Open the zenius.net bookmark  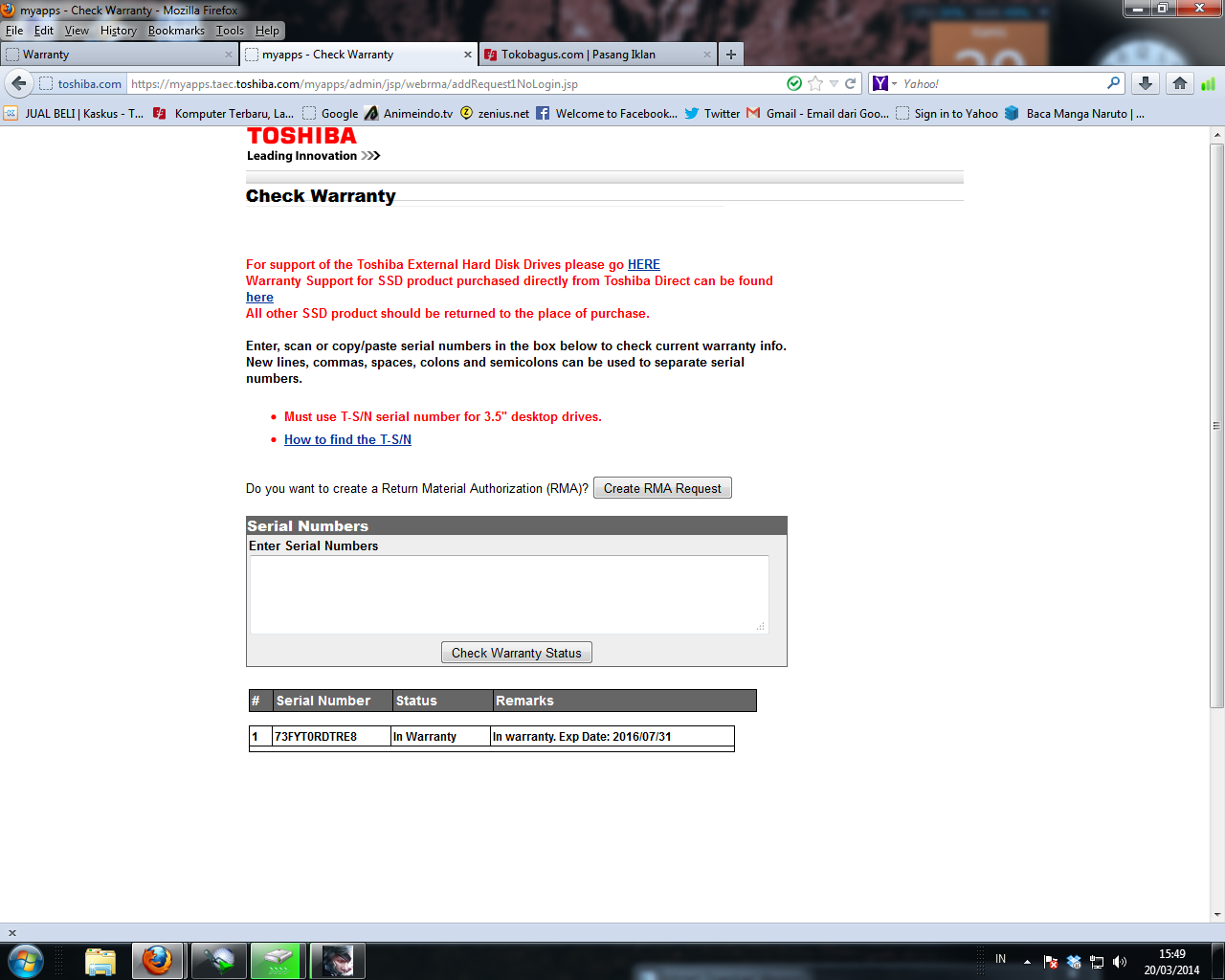tap(495, 113)
